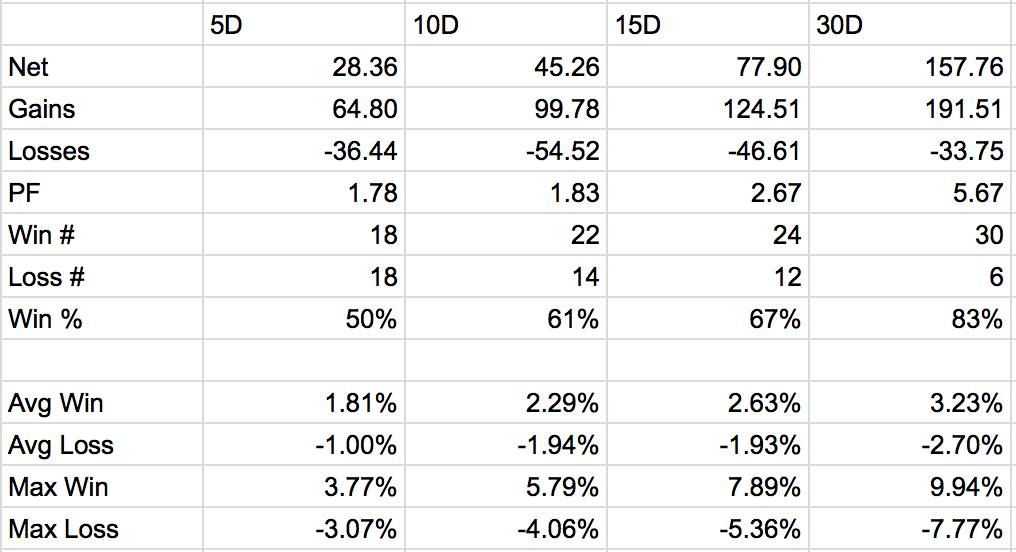The image size is (1016, 552).
Task: Select the 15D column header cell
Action: (708, 25)
